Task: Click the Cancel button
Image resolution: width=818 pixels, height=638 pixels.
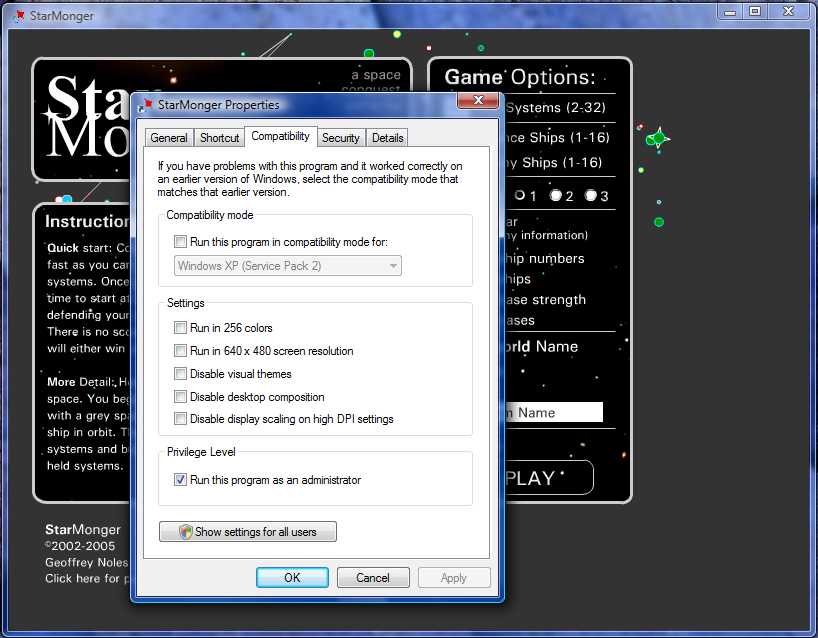Action: point(372,578)
